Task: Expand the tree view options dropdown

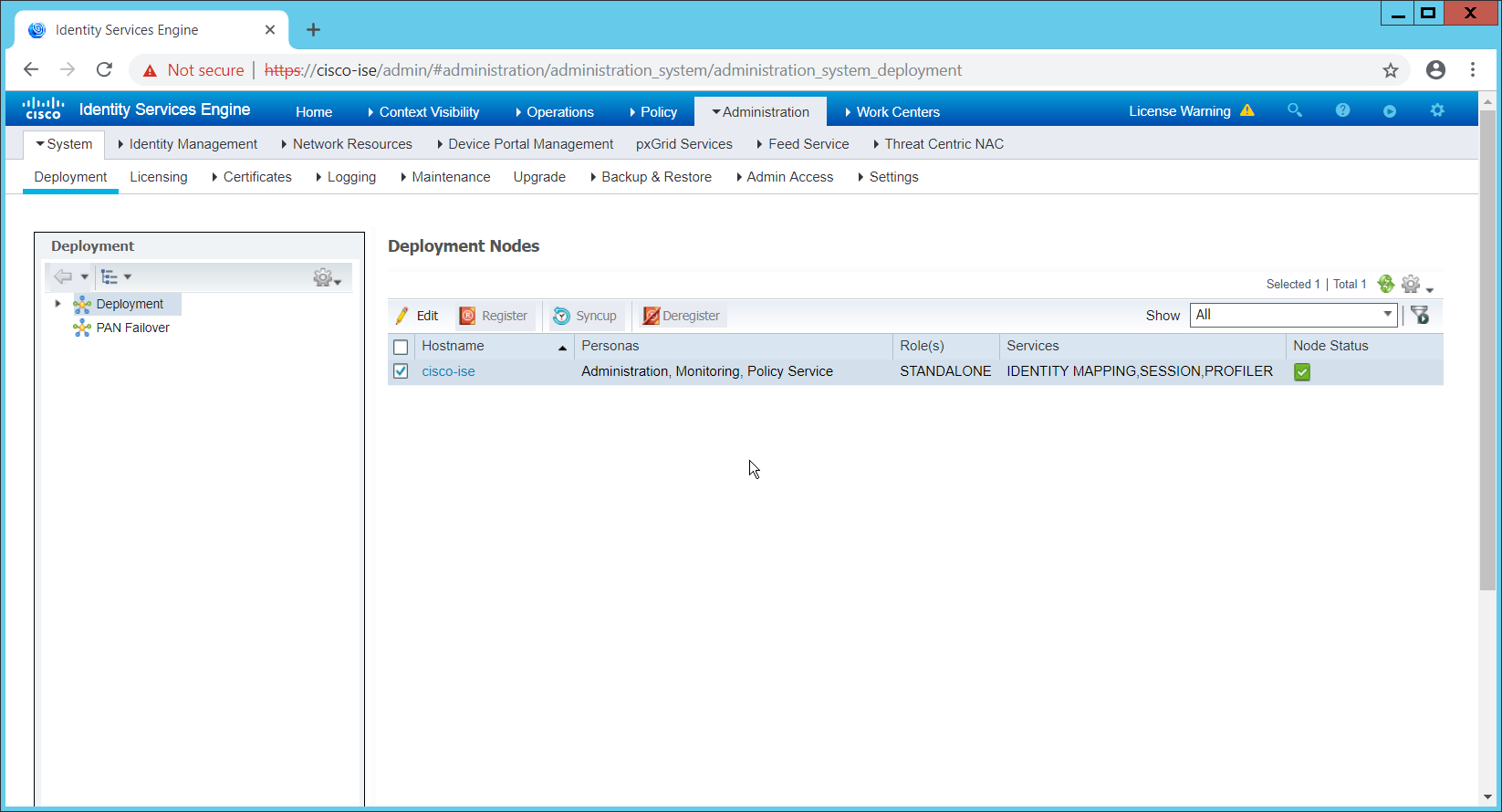Action: [116, 276]
